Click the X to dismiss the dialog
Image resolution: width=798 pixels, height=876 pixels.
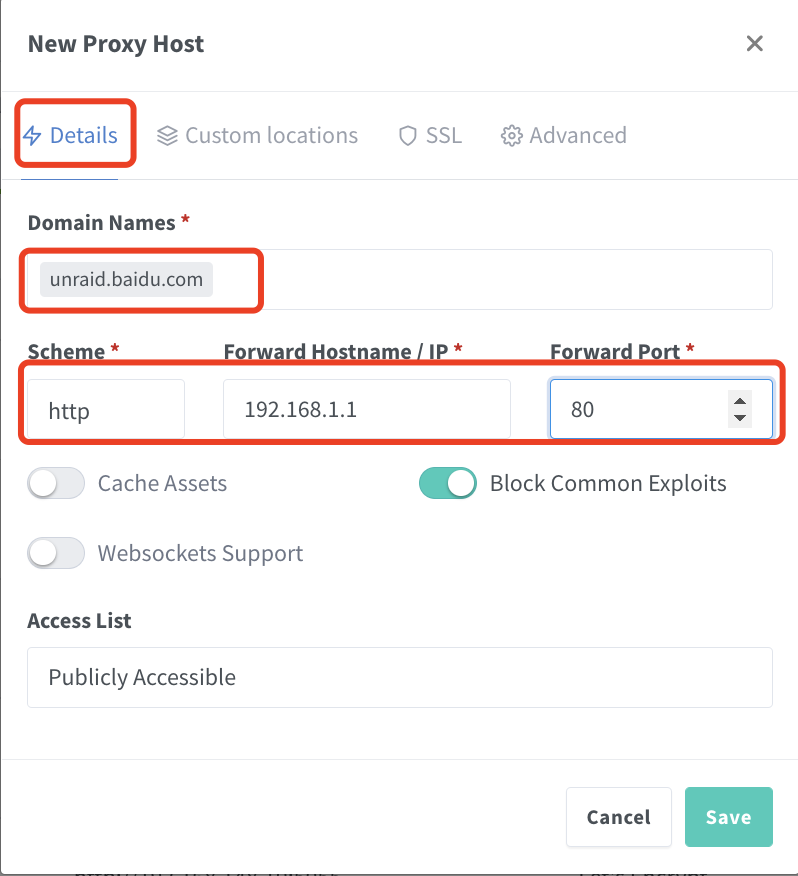tap(754, 43)
